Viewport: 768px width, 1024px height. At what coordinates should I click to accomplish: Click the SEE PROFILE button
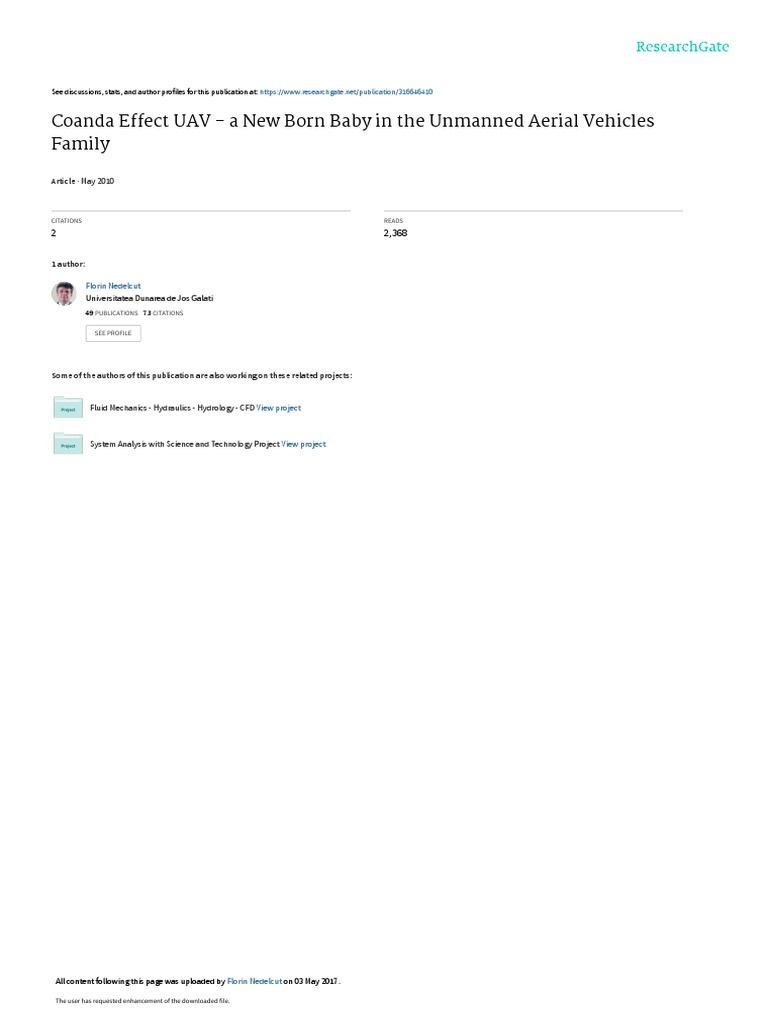(113, 333)
